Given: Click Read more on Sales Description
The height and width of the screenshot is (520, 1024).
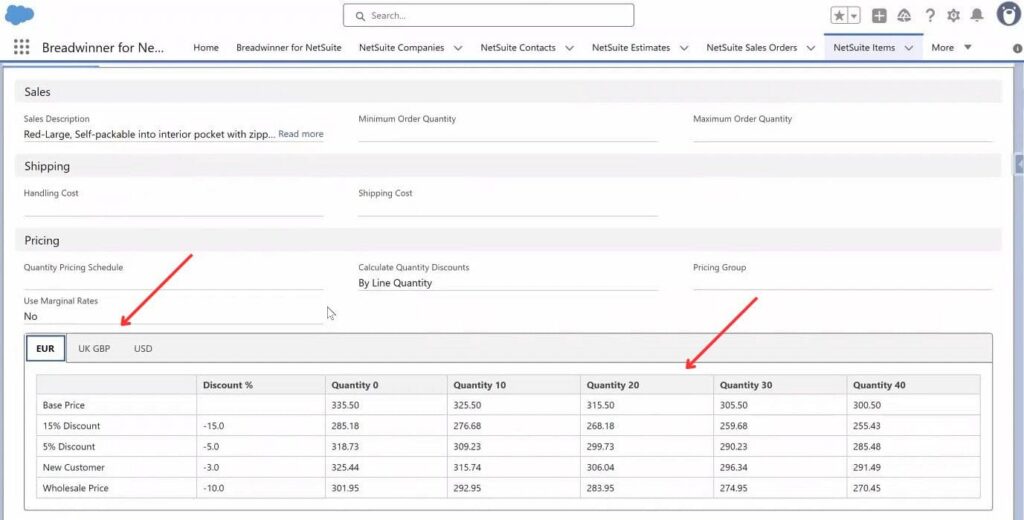Looking at the screenshot, I should pyautogui.click(x=300, y=134).
